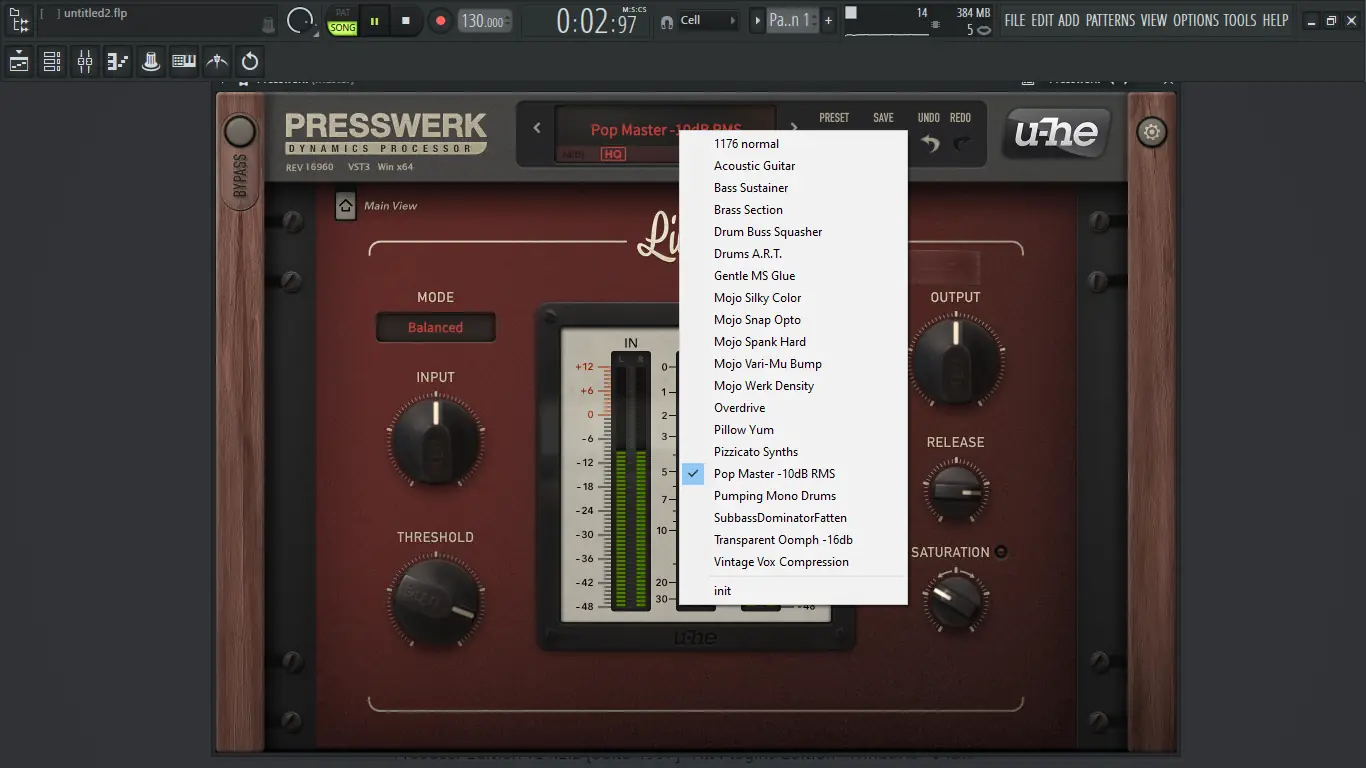Click the plugin picker keyboard icon
Image resolution: width=1366 pixels, height=768 pixels.
tap(184, 61)
